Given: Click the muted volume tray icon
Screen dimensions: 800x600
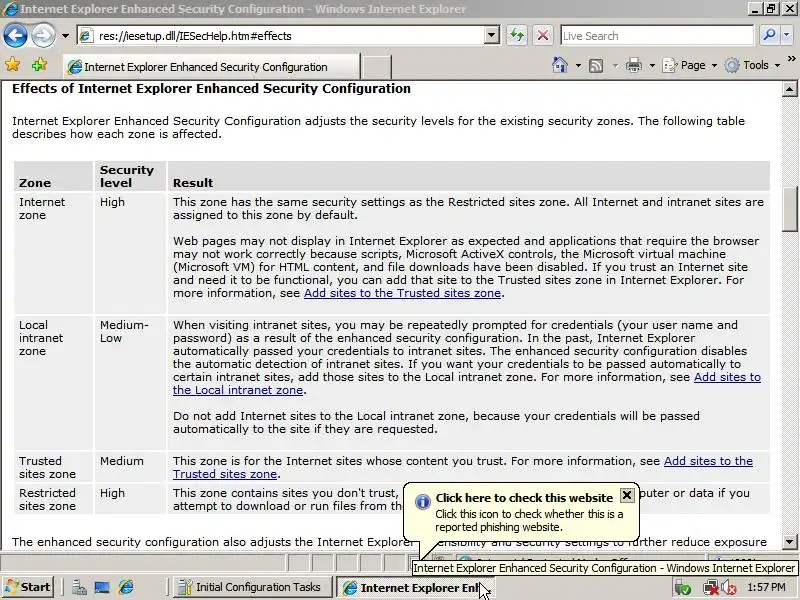Looking at the screenshot, I should click(x=729, y=588).
